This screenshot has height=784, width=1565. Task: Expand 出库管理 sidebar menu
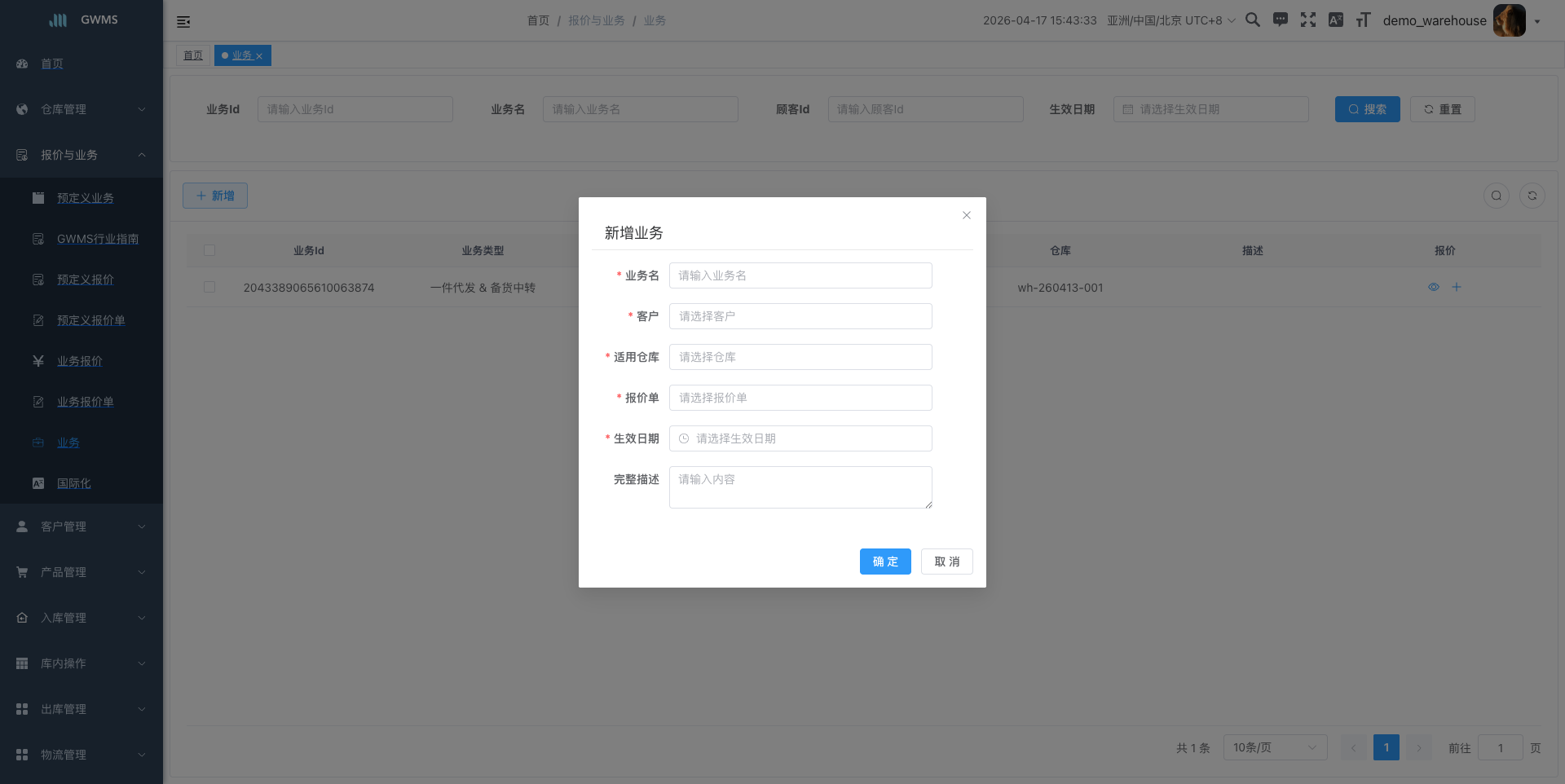point(82,709)
